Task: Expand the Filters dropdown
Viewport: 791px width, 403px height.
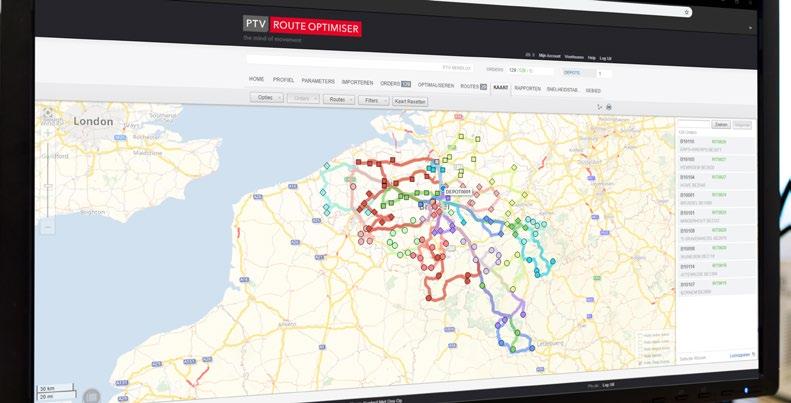Action: point(373,101)
